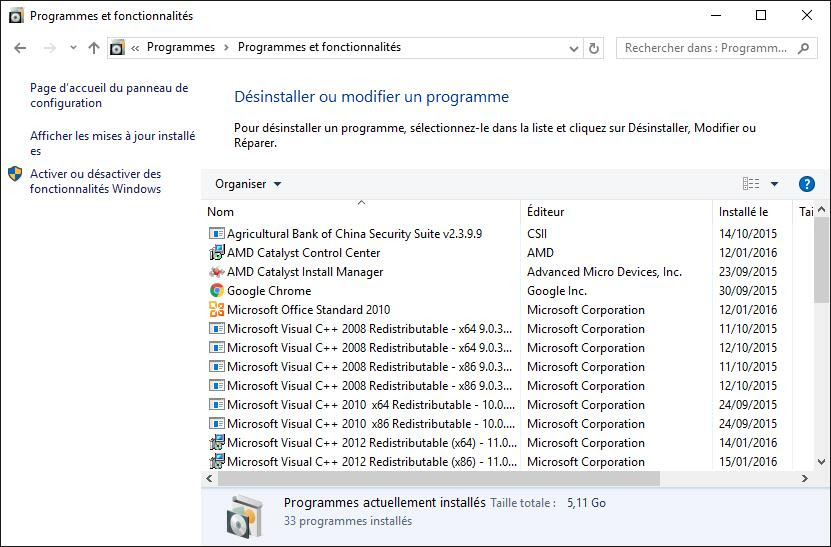
Task: Select Visual C++ 2008 x86 icon dated 11/10/2015
Action: (x=216, y=367)
